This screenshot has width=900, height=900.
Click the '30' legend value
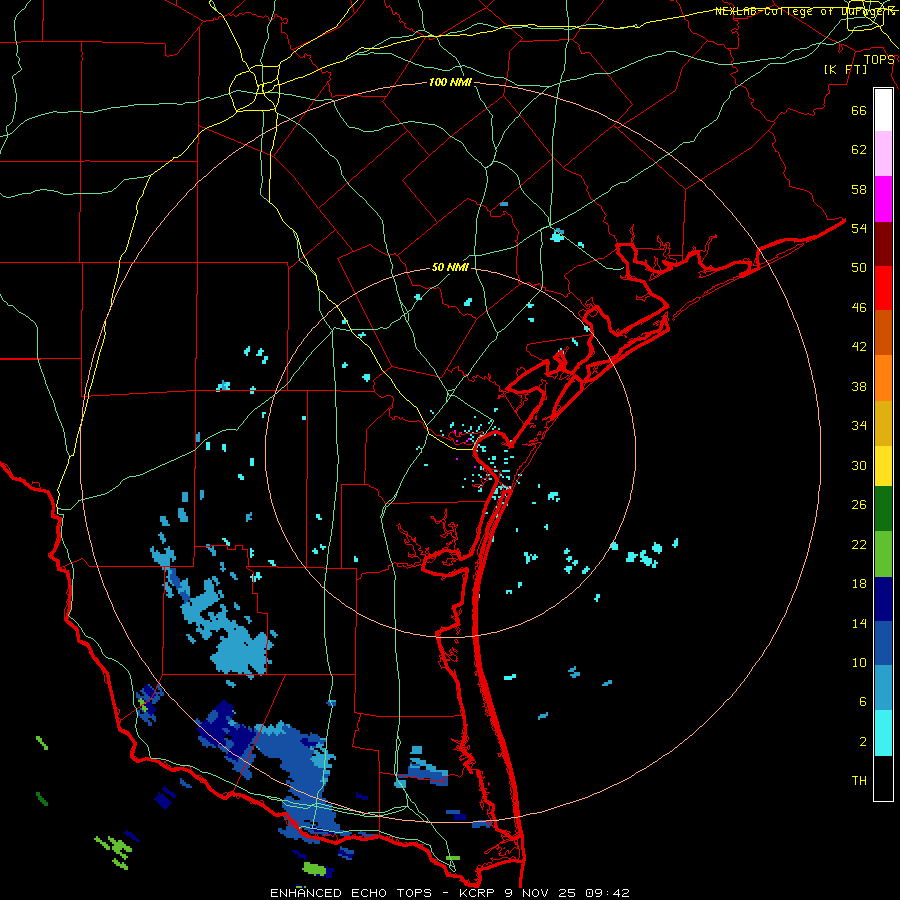tap(859, 465)
